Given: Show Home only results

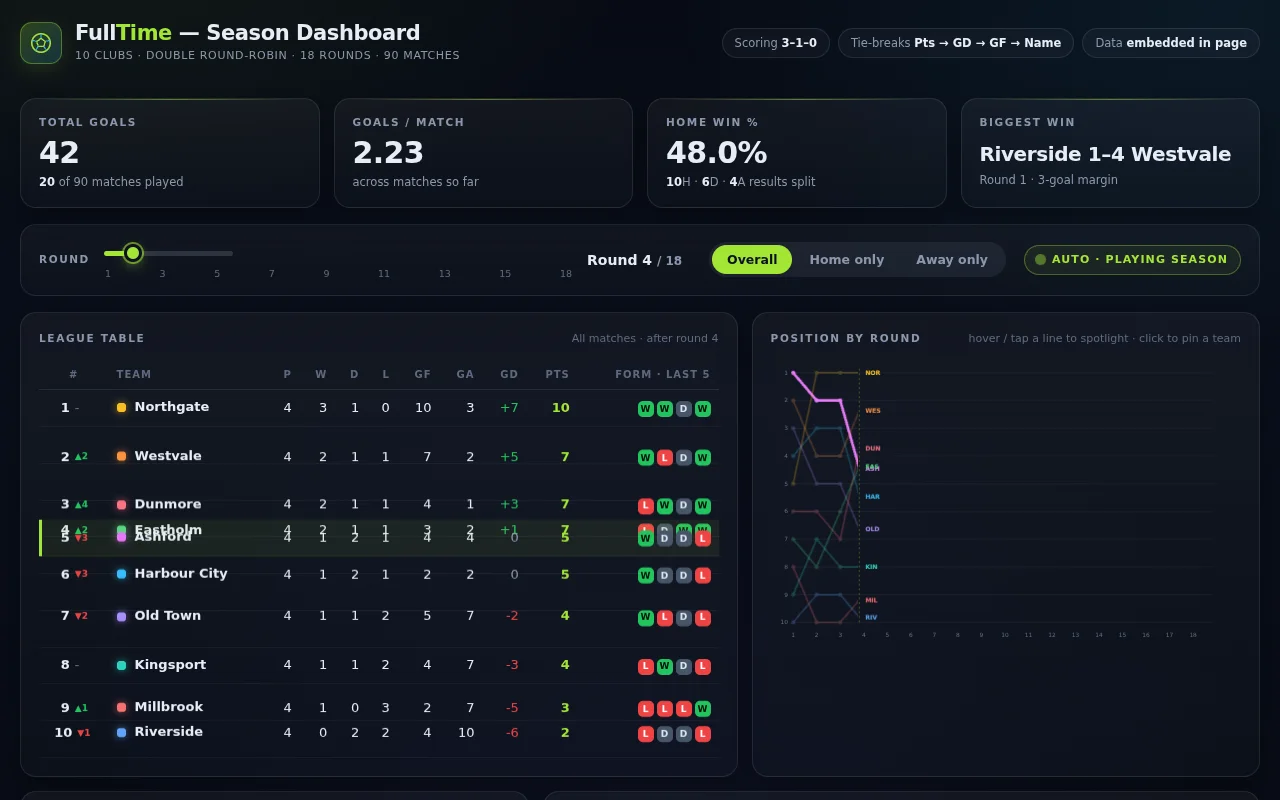Looking at the screenshot, I should (x=847, y=260).
